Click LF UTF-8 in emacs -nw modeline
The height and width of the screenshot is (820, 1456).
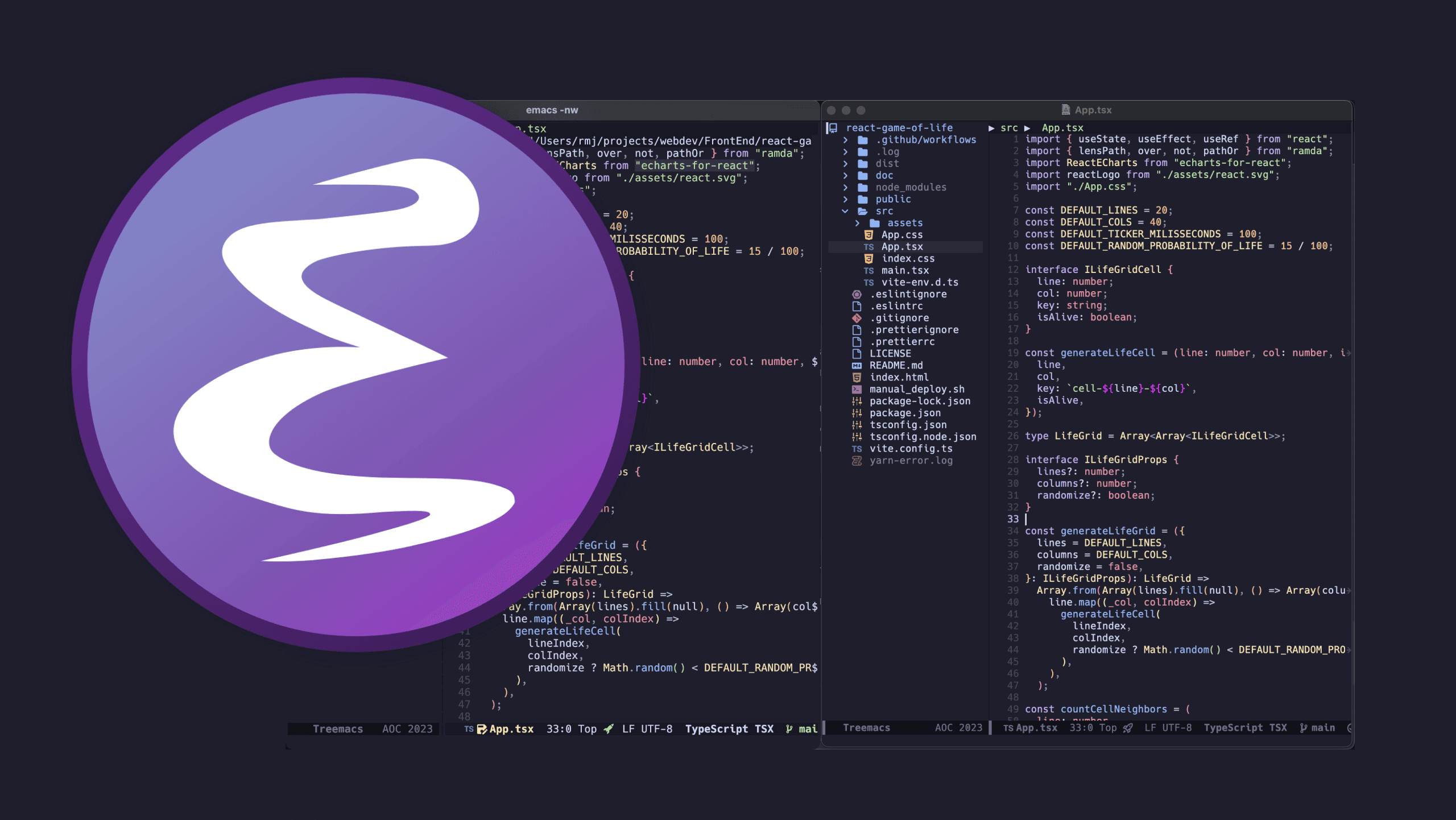[647, 729]
